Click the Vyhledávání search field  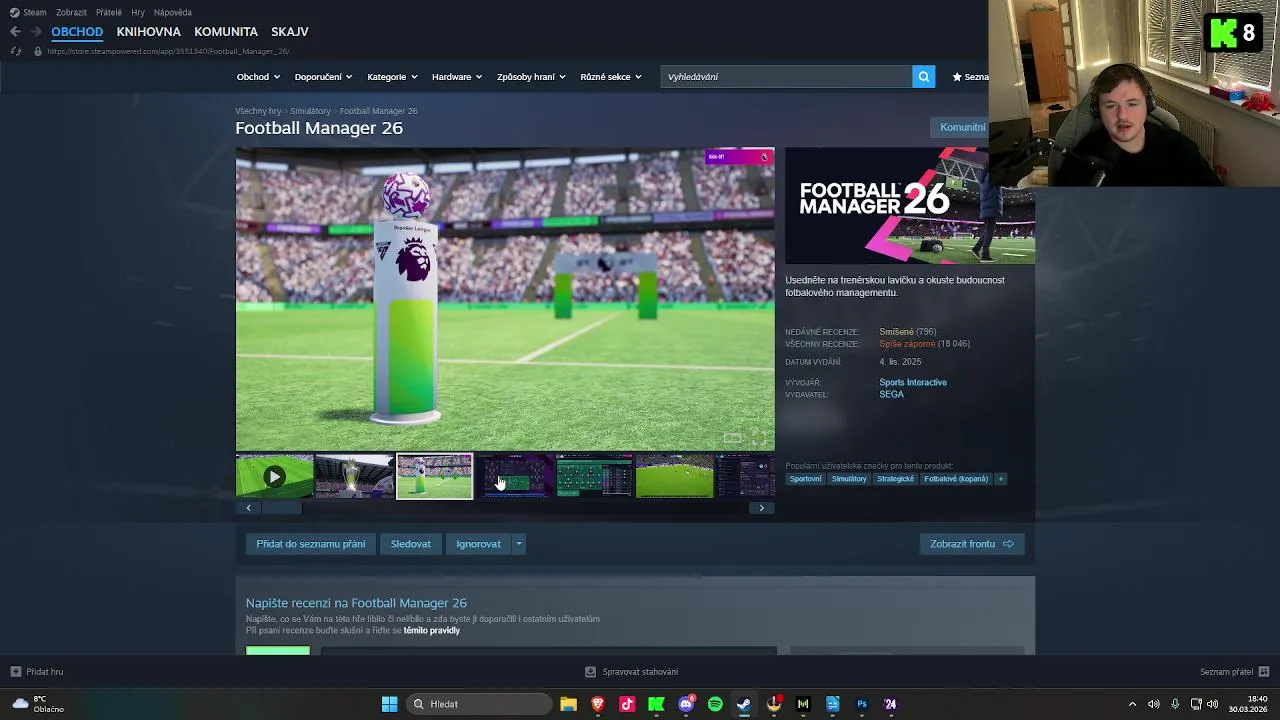pos(786,76)
